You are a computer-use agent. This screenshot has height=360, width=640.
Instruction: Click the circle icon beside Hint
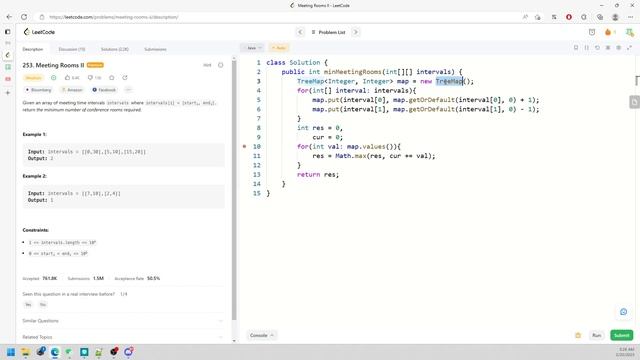220,65
